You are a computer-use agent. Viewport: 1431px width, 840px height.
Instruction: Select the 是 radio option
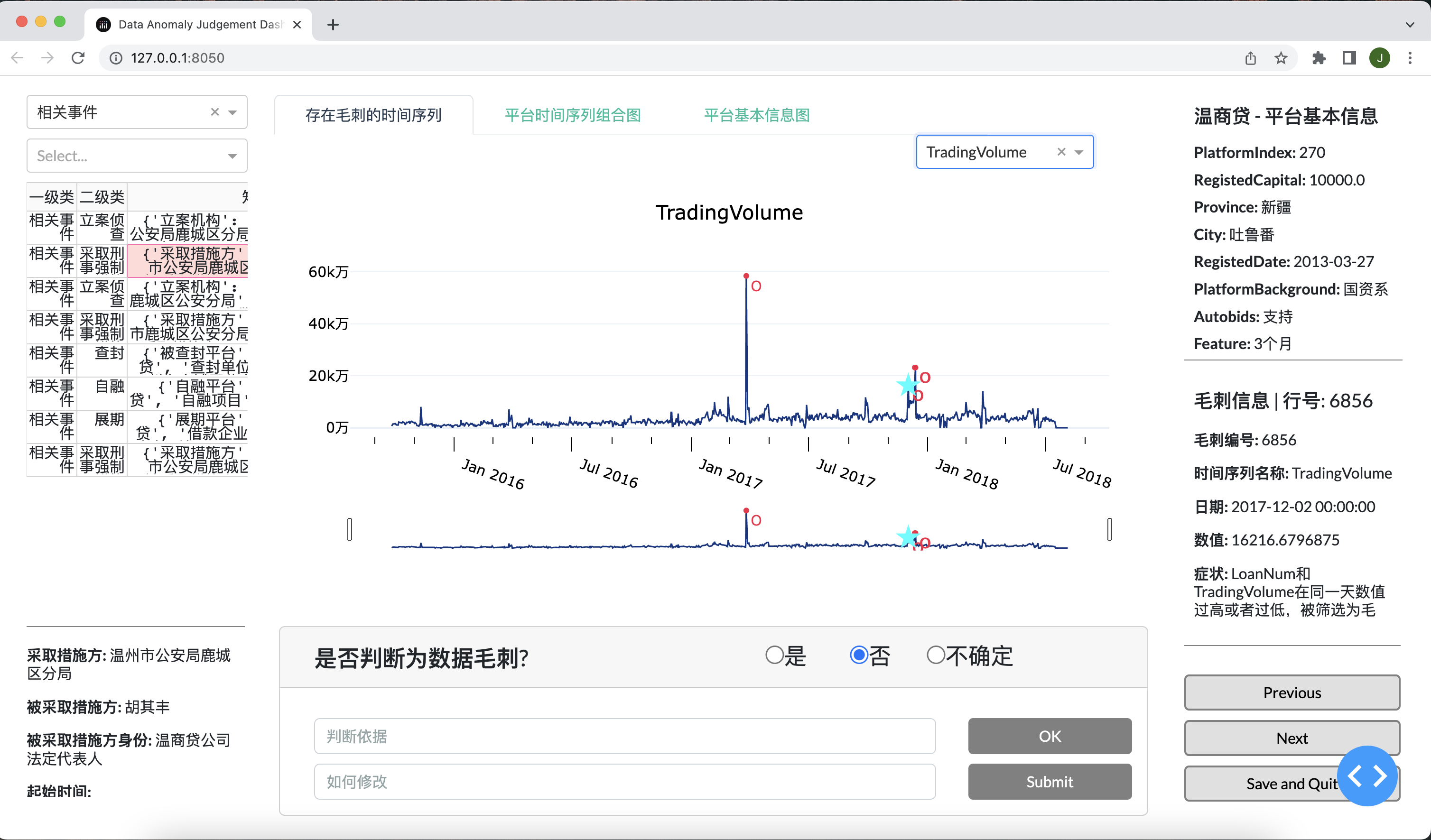click(x=774, y=655)
